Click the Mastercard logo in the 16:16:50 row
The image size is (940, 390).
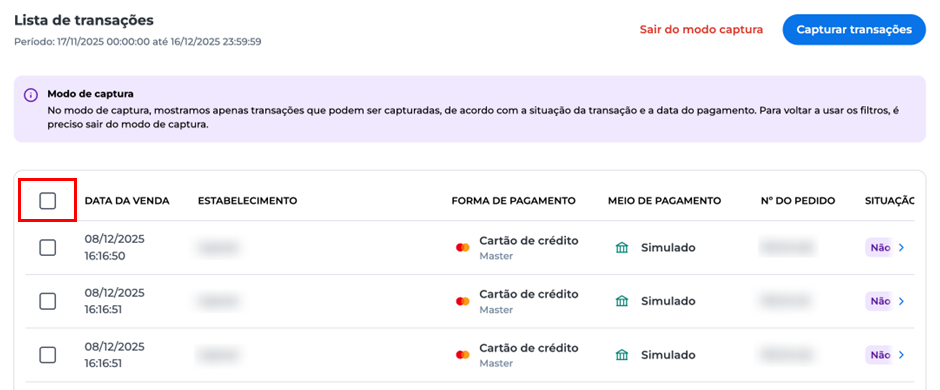pyautogui.click(x=462, y=247)
